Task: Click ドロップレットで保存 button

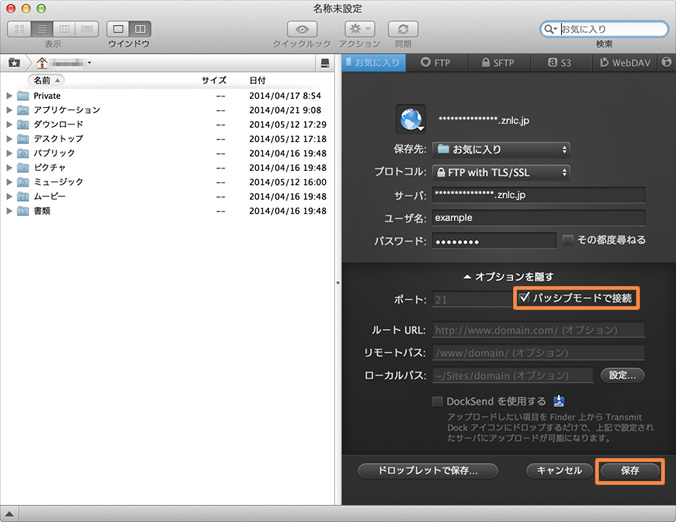Action: pos(428,471)
